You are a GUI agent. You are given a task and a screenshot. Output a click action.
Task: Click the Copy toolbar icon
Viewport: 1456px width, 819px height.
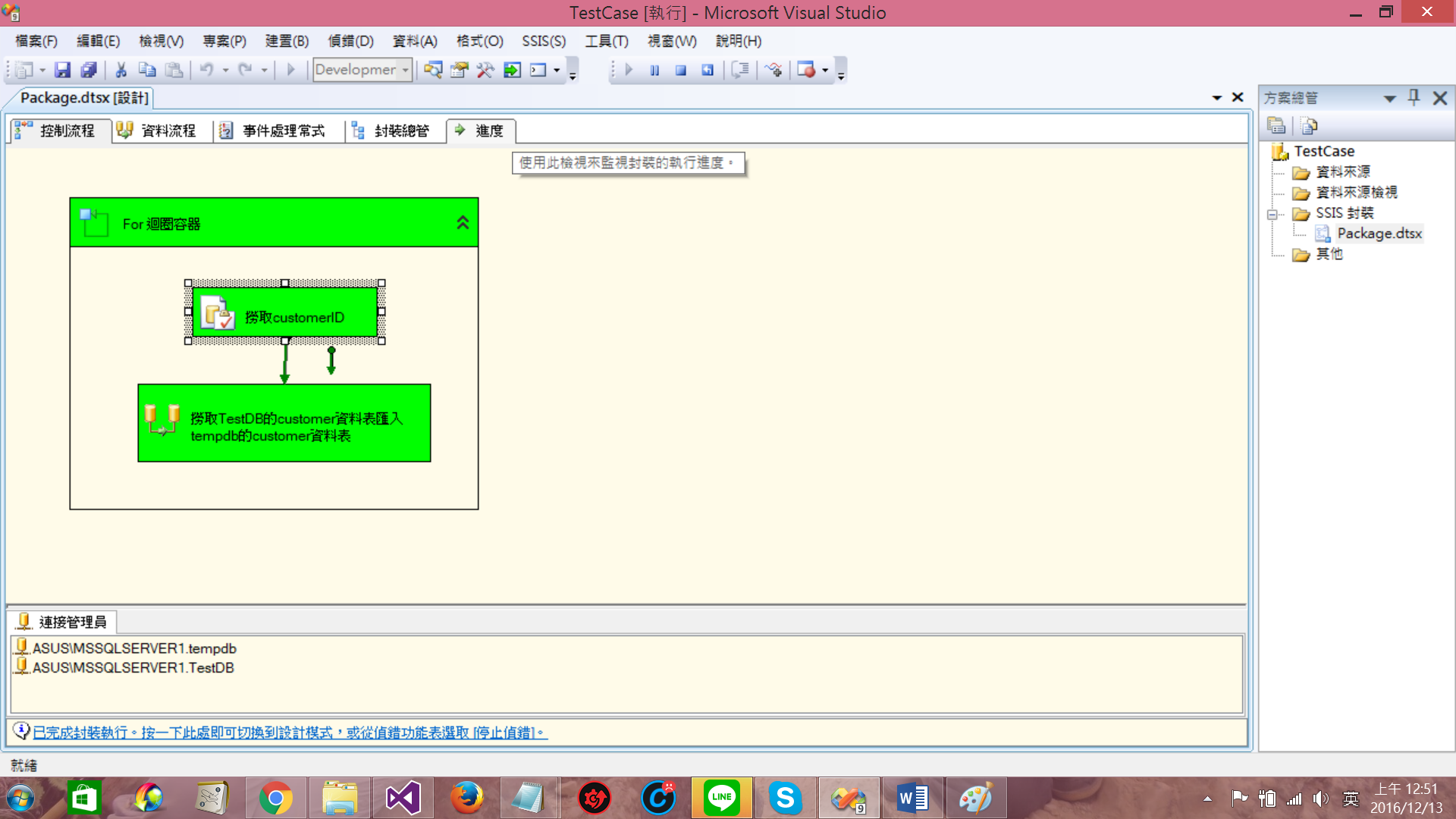click(x=147, y=70)
